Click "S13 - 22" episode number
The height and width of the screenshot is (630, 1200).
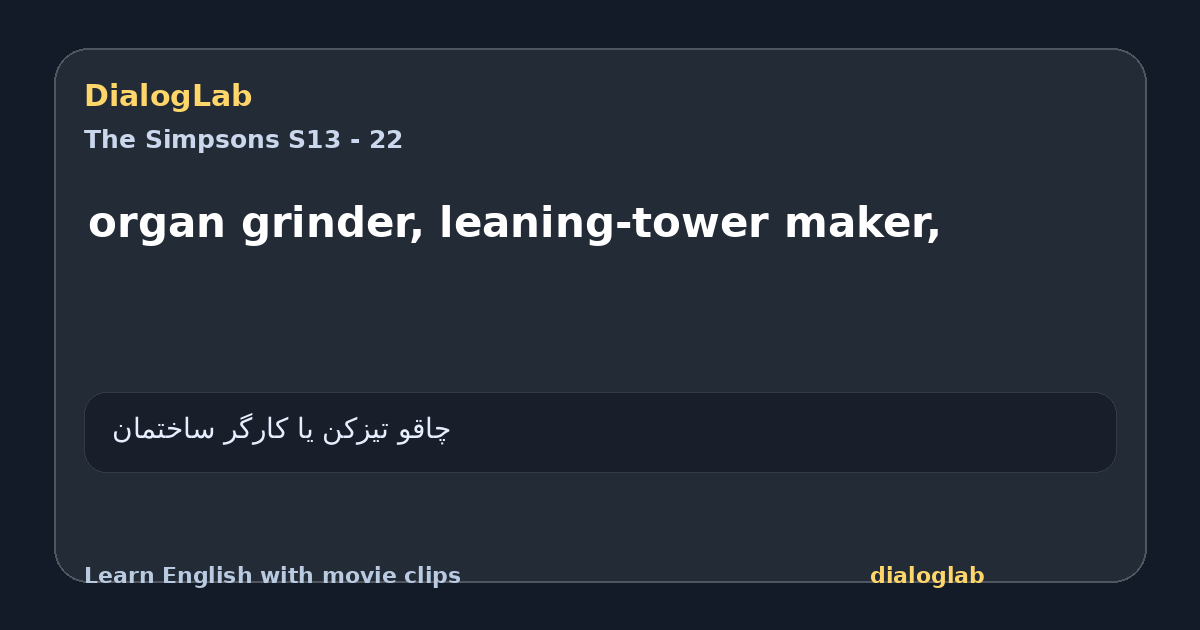pos(345,140)
